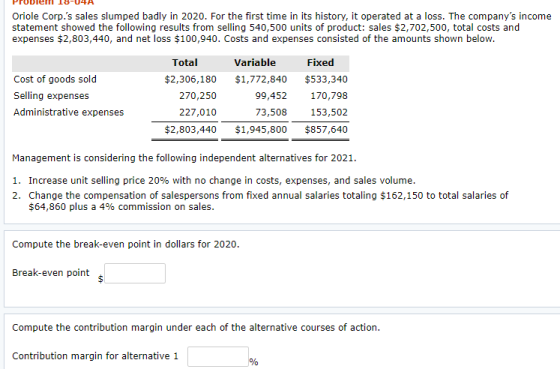Click the 227,010 administrative total
The width and height of the screenshot is (560, 369).
click(198, 112)
